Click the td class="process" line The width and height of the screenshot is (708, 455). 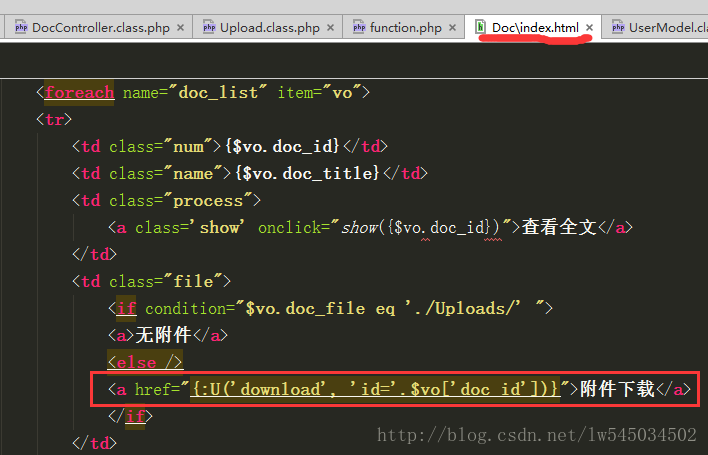167,200
